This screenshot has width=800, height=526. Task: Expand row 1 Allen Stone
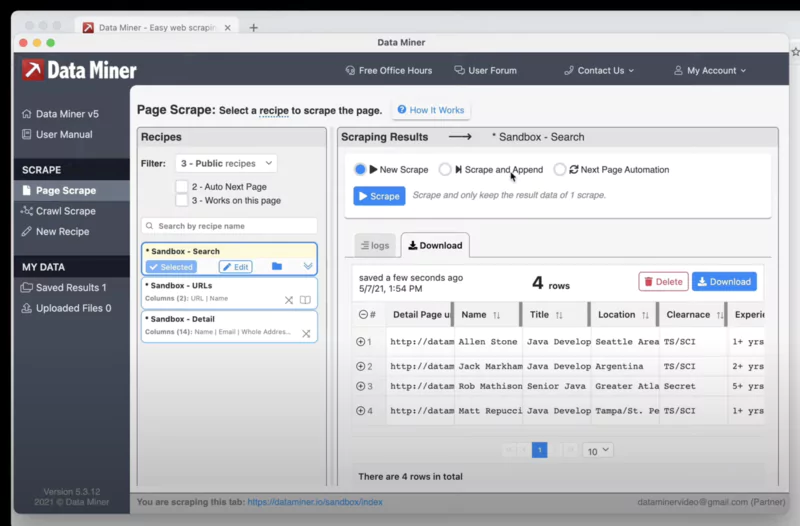tap(361, 342)
